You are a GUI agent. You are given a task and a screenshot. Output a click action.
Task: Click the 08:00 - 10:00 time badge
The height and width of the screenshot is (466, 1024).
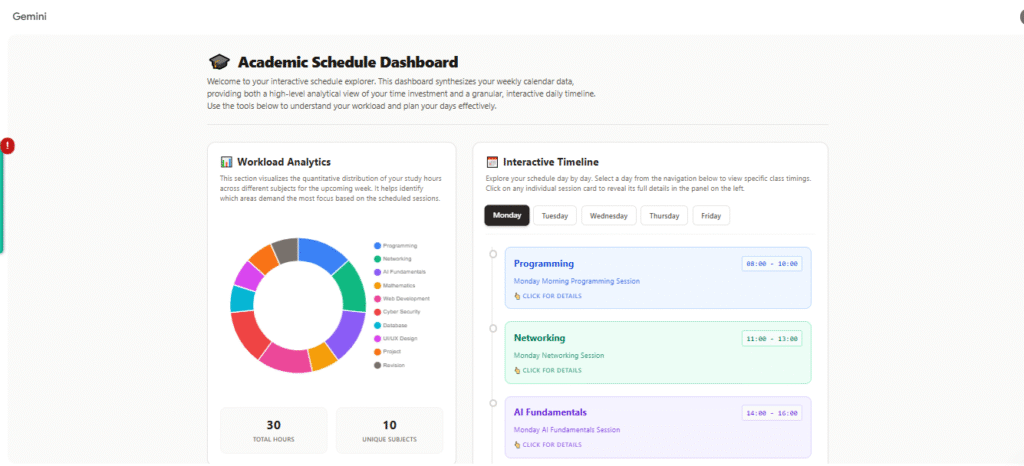point(771,264)
